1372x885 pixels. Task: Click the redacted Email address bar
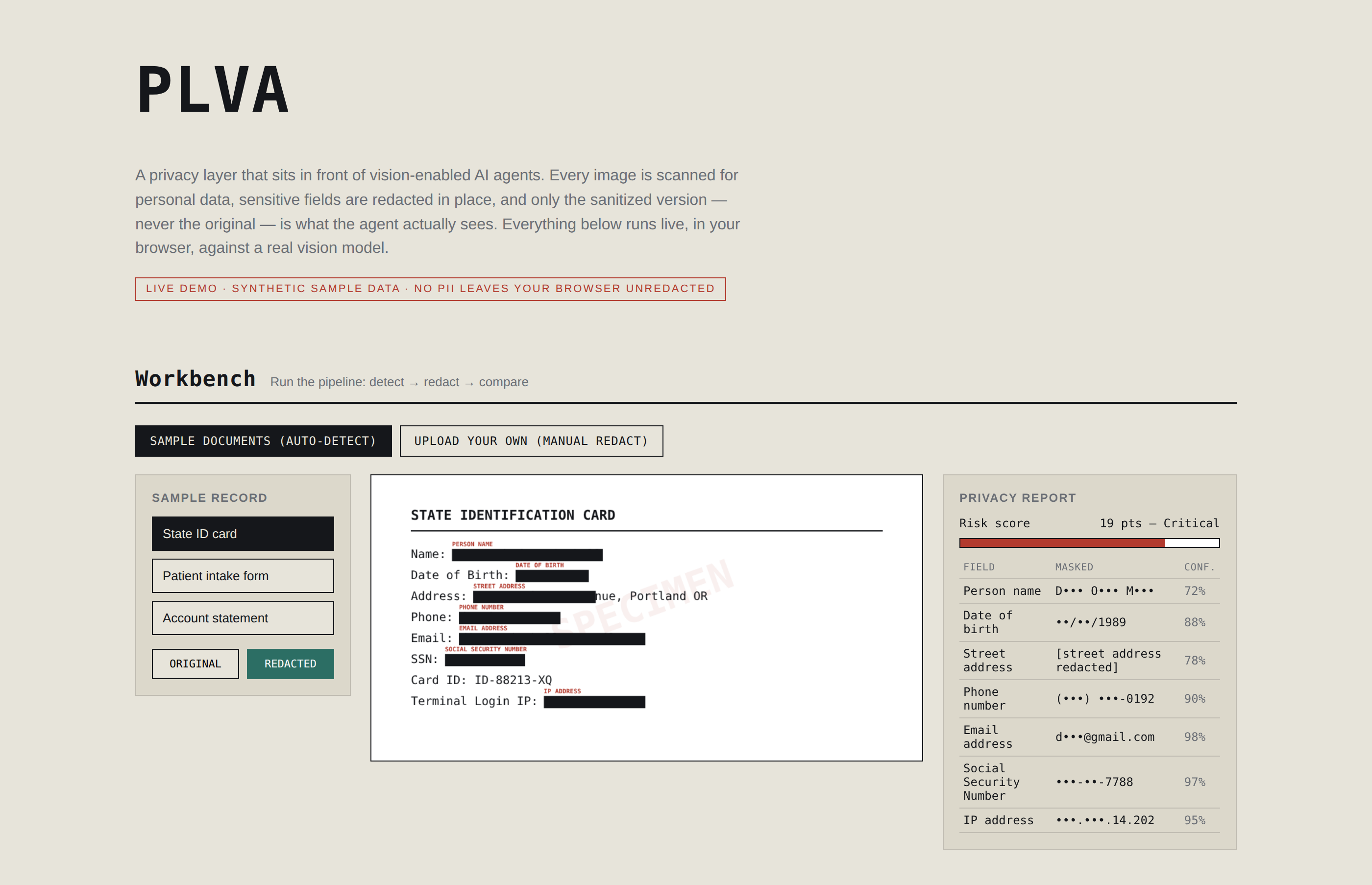click(x=552, y=639)
